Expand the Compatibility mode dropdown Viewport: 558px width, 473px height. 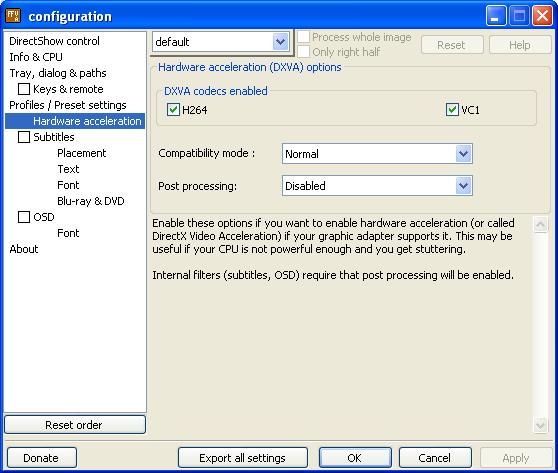[377, 154]
